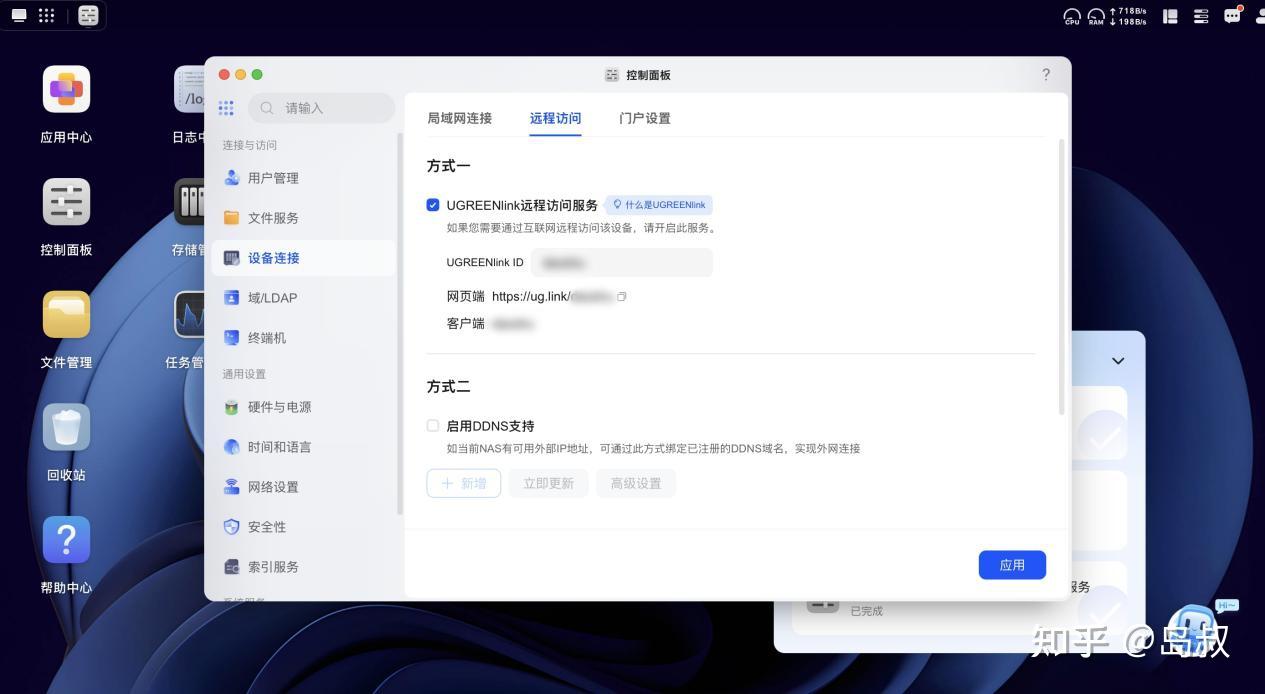Viewport: 1265px width, 694px height.
Task: Open the app grid launcher in the top bar
Action: (x=46, y=15)
